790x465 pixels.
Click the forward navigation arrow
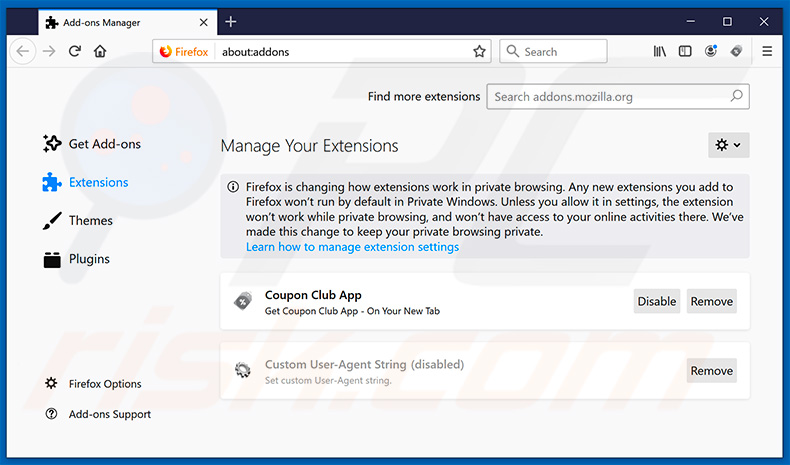coord(49,51)
